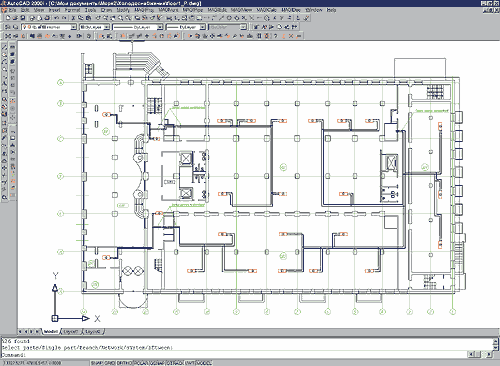Click the Help question mark toolbar icon

[275, 36]
